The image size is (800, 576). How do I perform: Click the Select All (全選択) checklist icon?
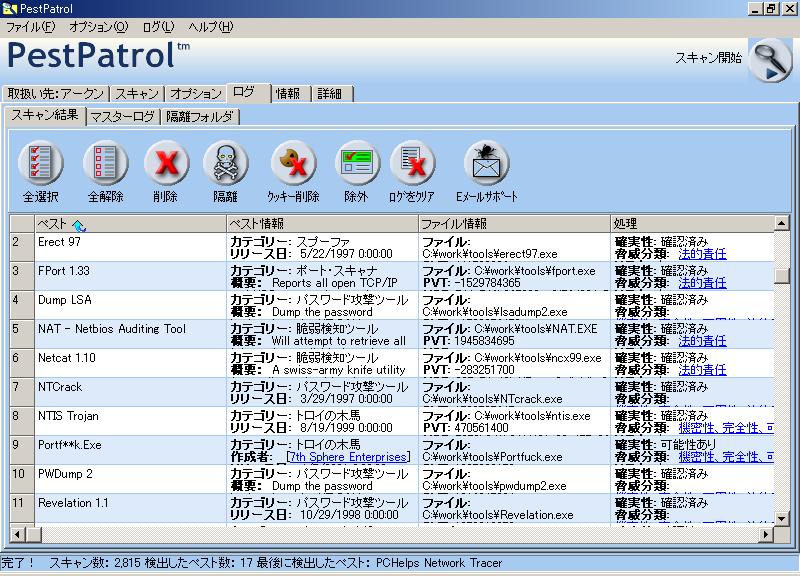40,163
